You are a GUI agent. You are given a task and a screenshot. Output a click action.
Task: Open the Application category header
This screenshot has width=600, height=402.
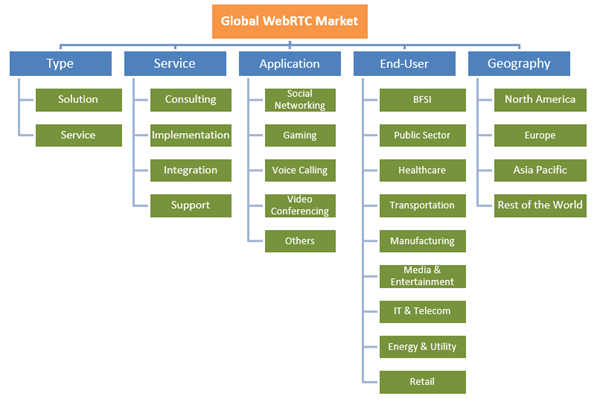tap(290, 64)
